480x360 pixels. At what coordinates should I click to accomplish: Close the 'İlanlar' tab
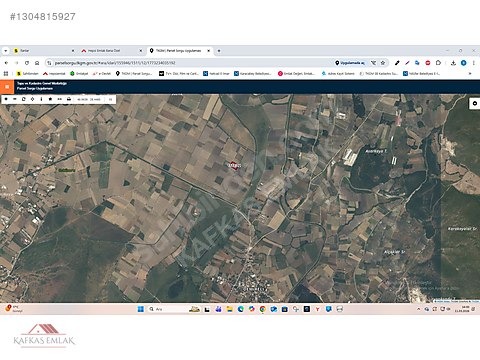[x=73, y=51]
